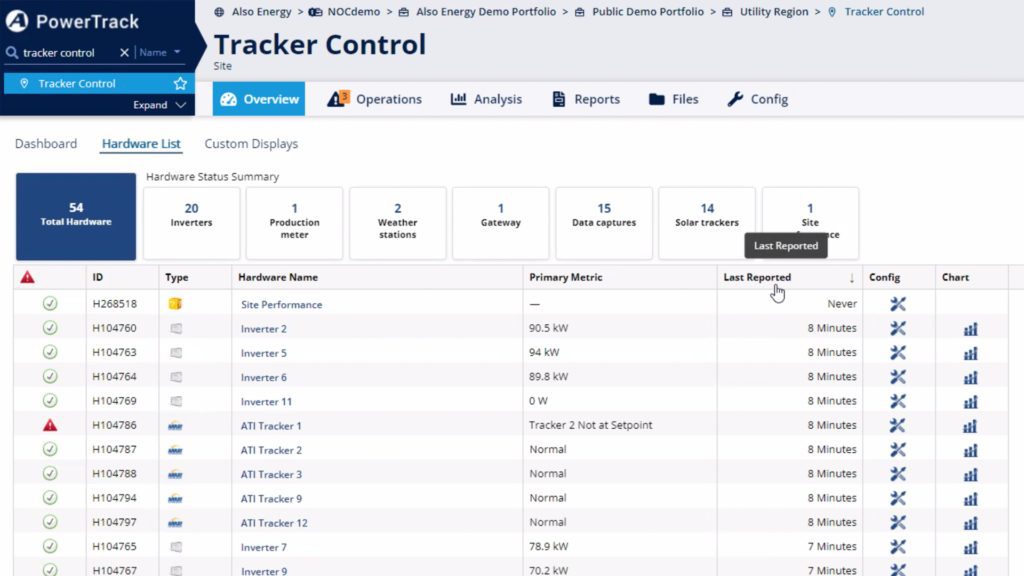
Task: Open config wrench for ATI Tracker 2
Action: 898,449
